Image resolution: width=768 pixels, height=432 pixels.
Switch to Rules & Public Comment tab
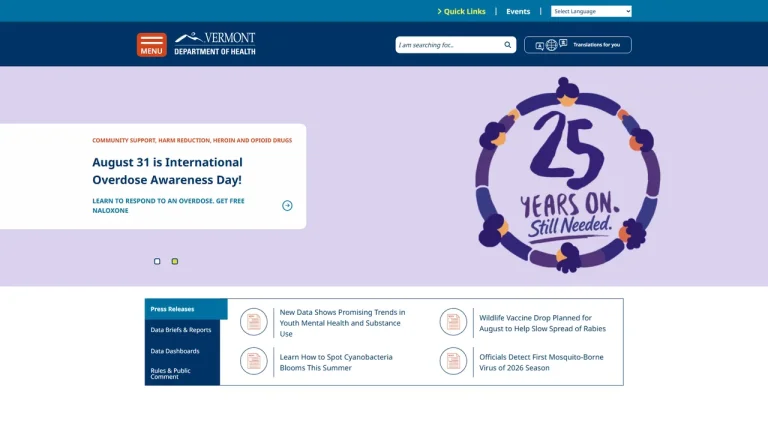(x=182, y=374)
